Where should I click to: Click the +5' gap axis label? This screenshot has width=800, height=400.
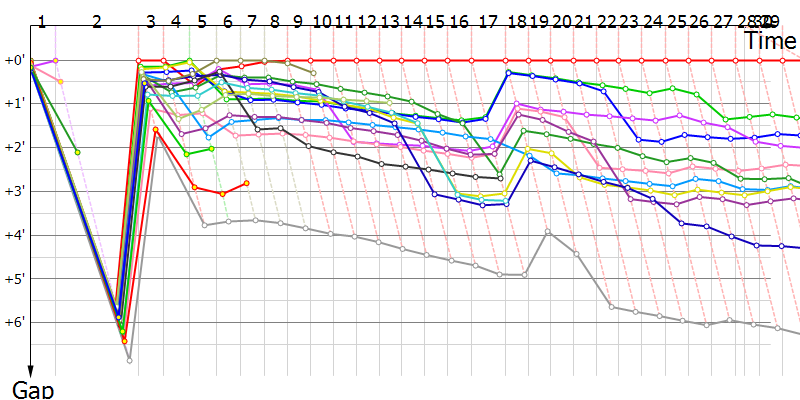[14, 279]
